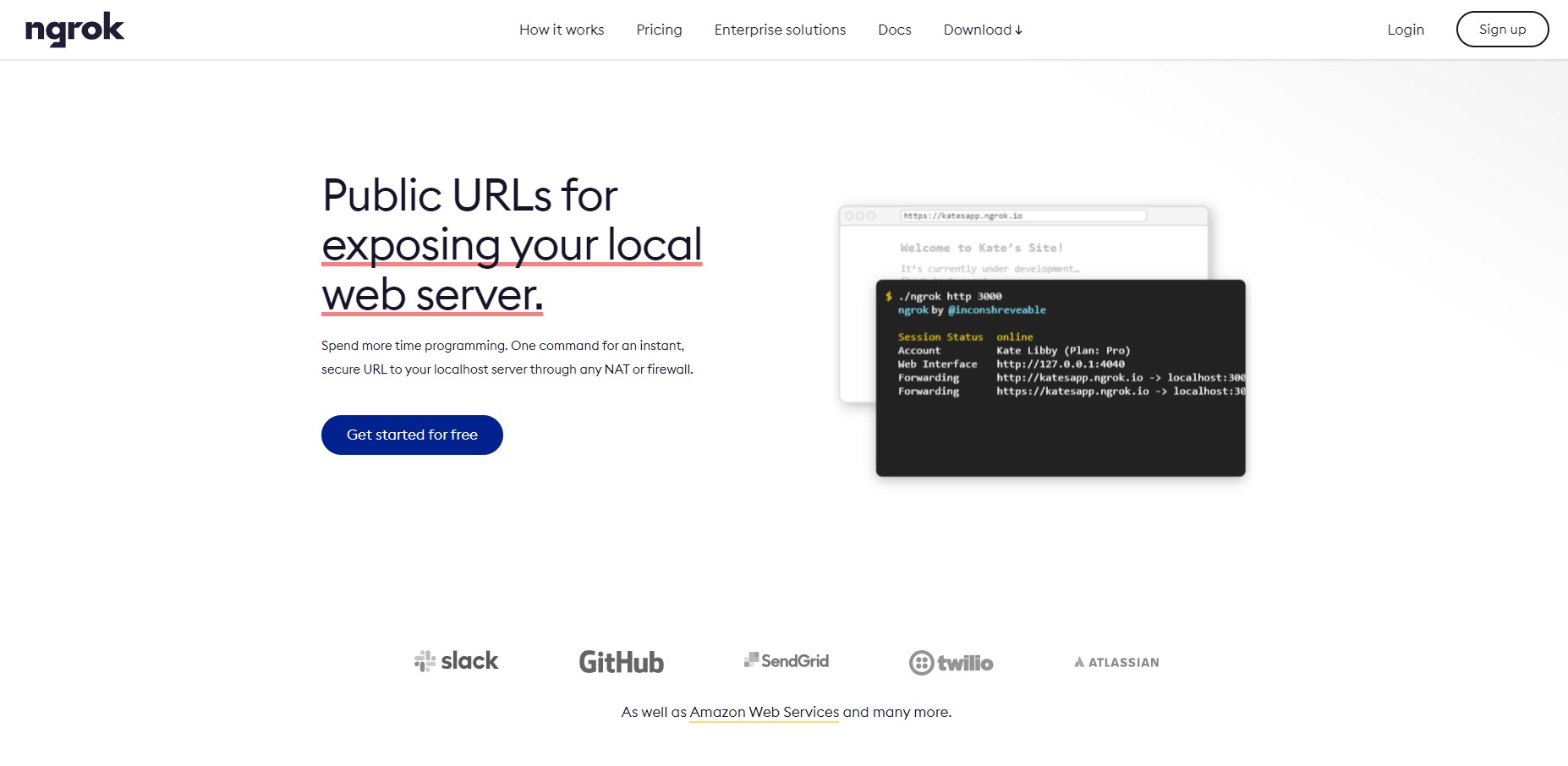Click the Twilio logo
Viewport: 1568px width, 766px height.
(x=951, y=663)
